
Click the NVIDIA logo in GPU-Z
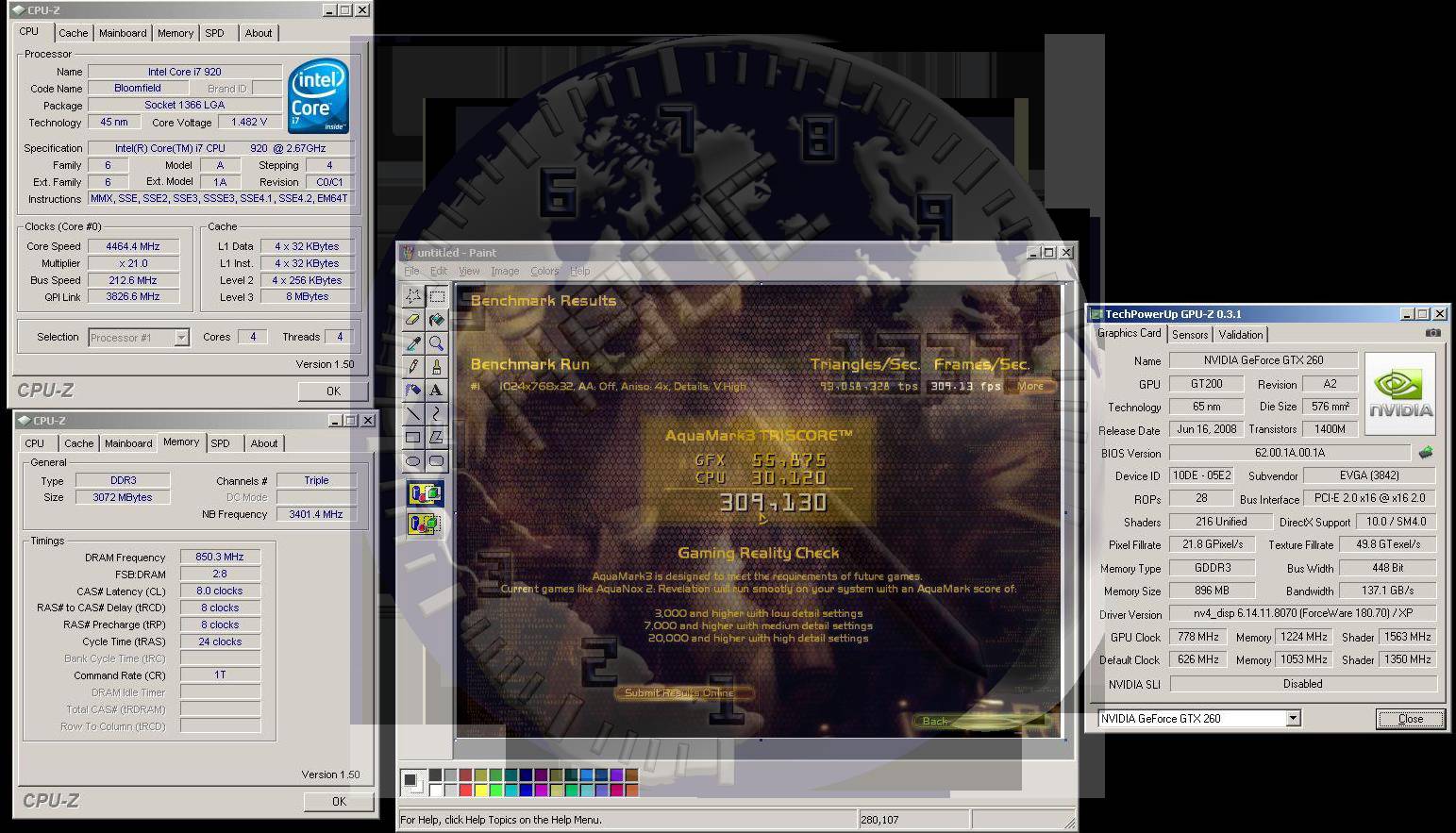[1400, 394]
